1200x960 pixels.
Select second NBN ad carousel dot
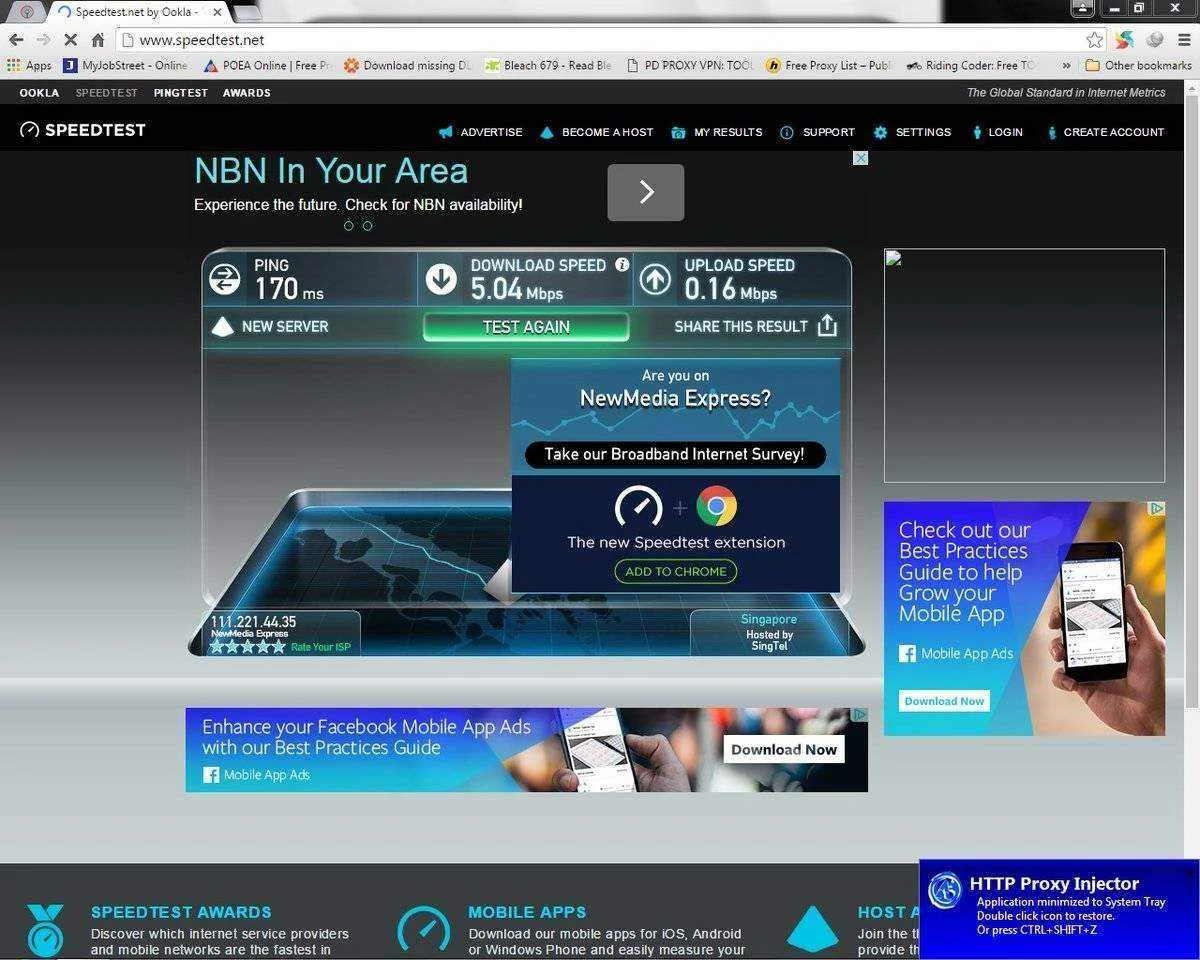tap(367, 226)
